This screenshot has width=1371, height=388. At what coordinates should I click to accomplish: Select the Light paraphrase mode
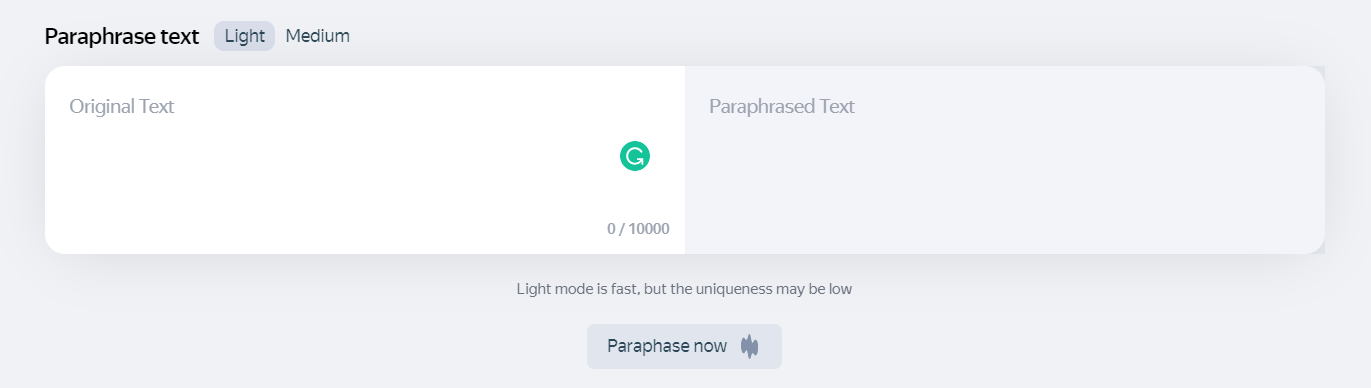coord(244,36)
